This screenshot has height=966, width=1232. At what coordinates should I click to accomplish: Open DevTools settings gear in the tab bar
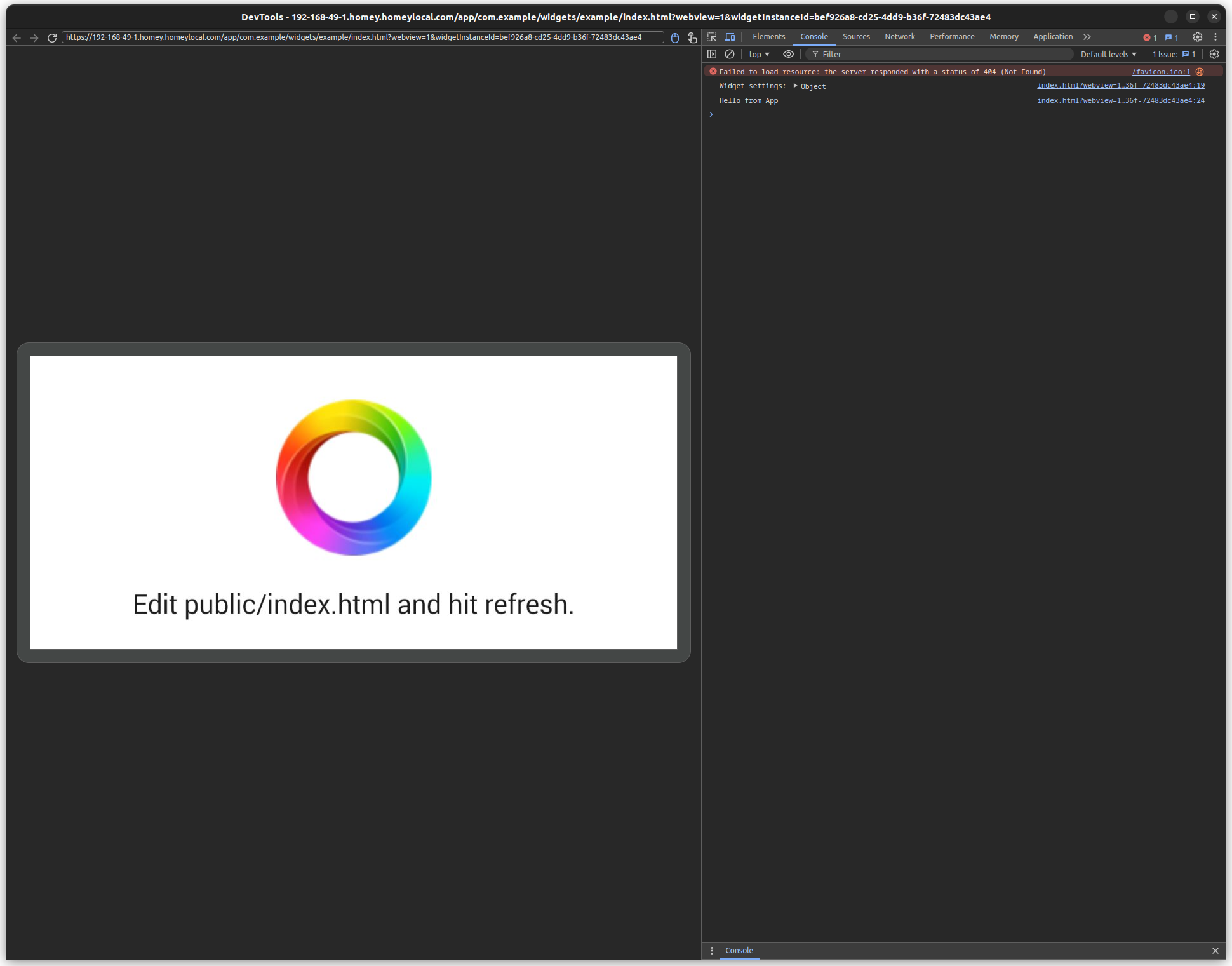click(x=1198, y=37)
